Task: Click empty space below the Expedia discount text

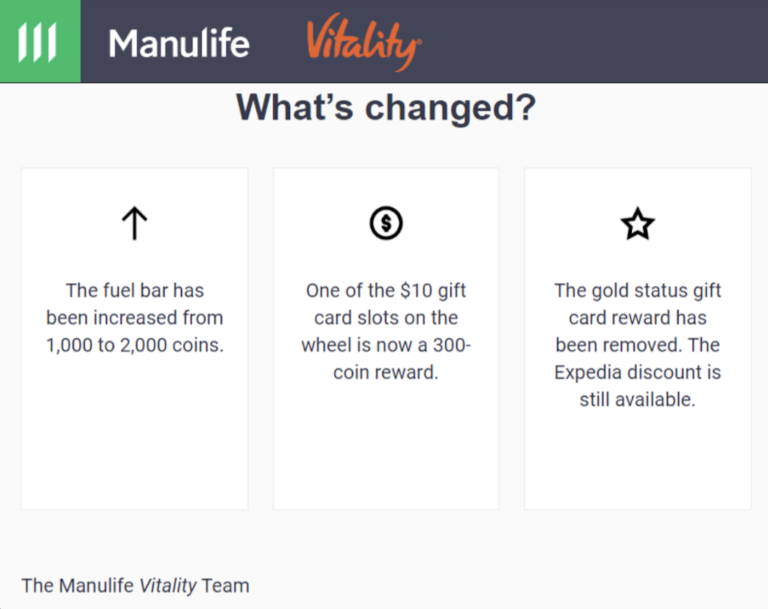Action: pyautogui.click(x=637, y=460)
